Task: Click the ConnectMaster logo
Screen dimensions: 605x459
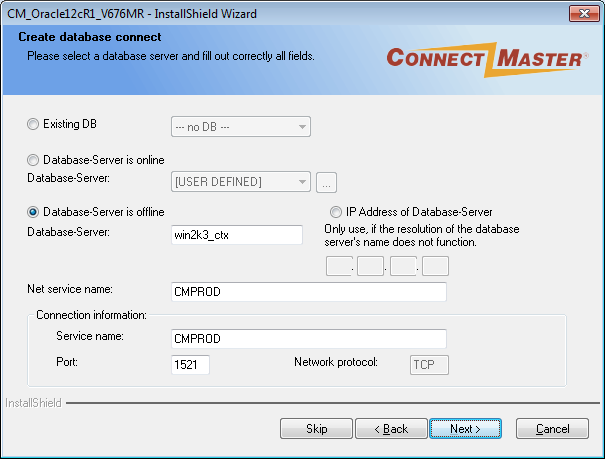Action: pos(488,59)
